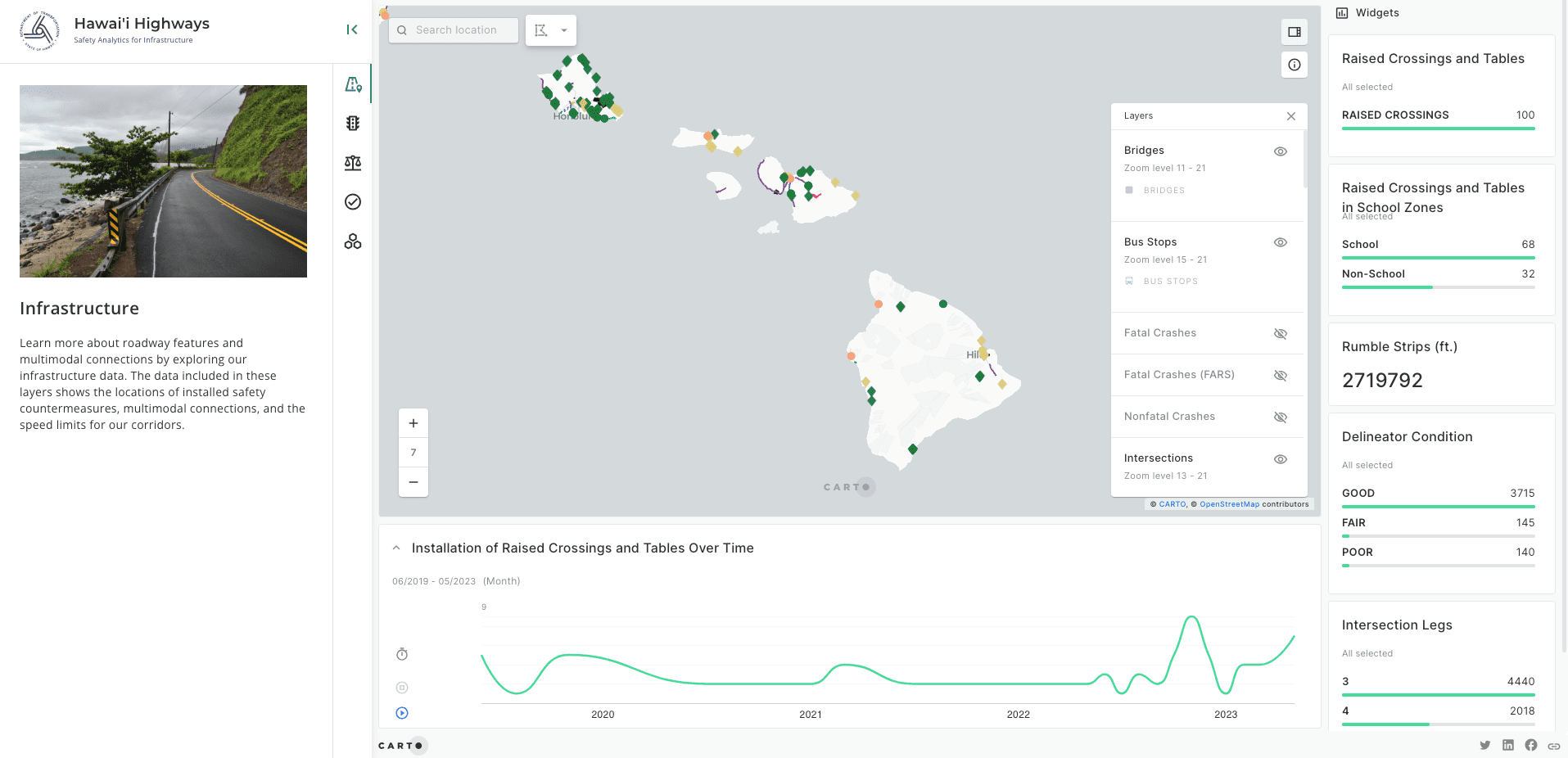Select the Infrastructure sidebar icon
1568x758 pixels.
[352, 83]
